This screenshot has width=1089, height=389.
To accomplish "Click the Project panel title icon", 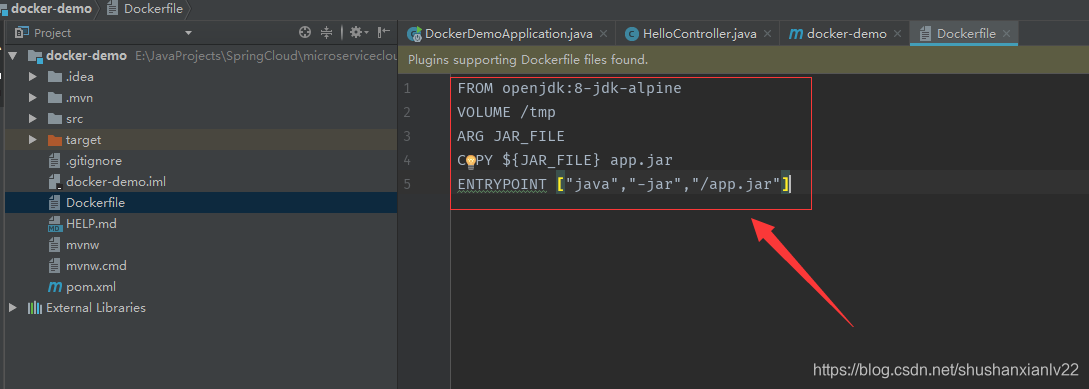I will click(22, 32).
